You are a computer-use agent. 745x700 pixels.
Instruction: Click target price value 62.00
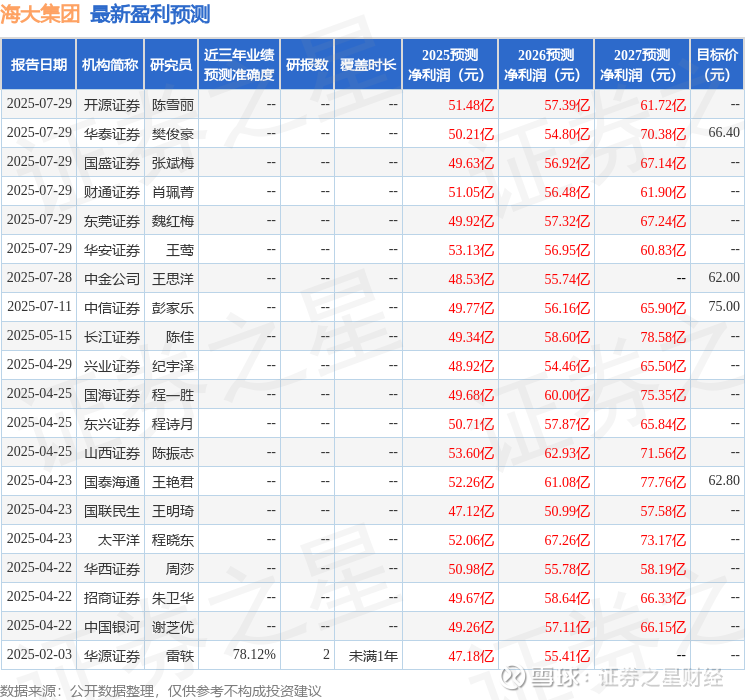(724, 278)
